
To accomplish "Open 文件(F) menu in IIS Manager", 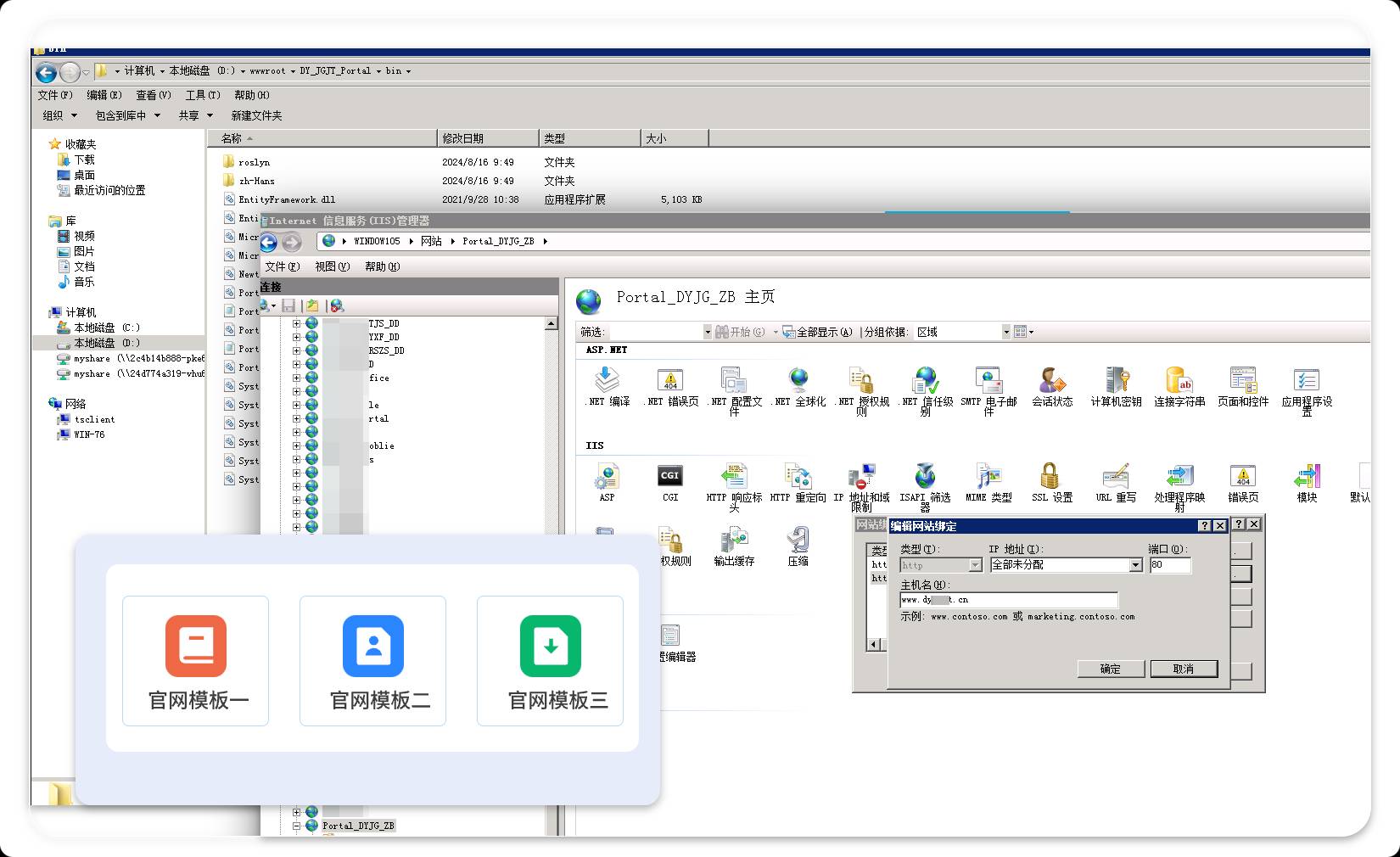I will point(283,266).
